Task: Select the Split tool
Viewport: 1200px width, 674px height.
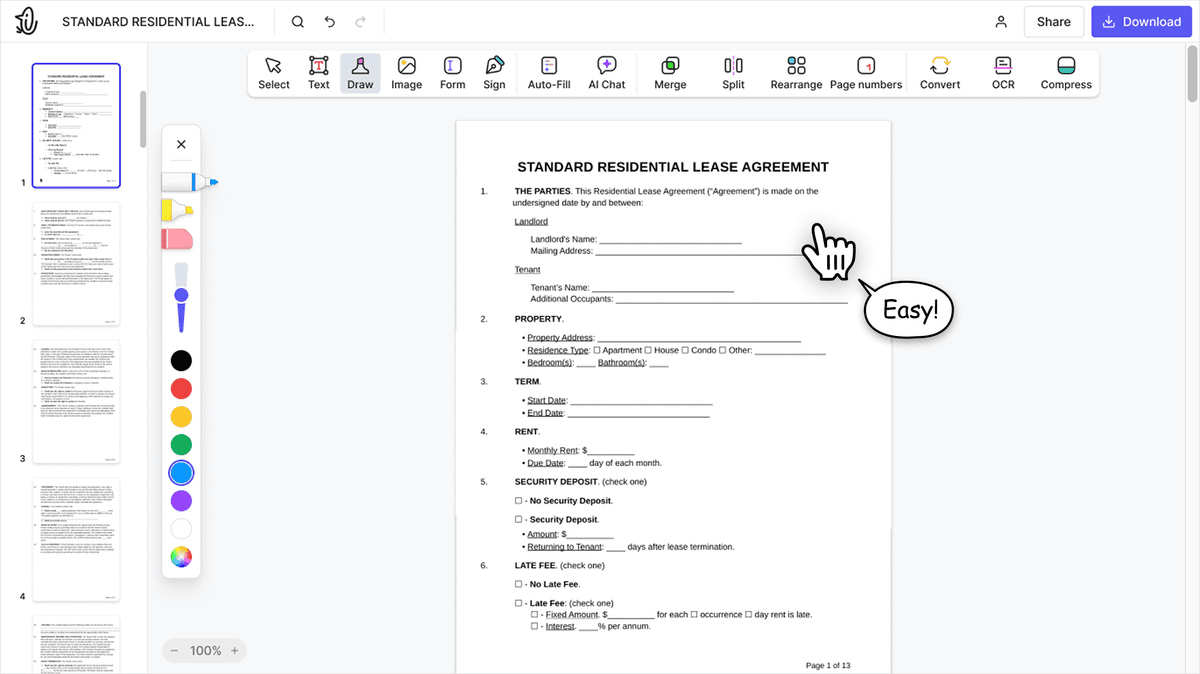Action: 733,74
